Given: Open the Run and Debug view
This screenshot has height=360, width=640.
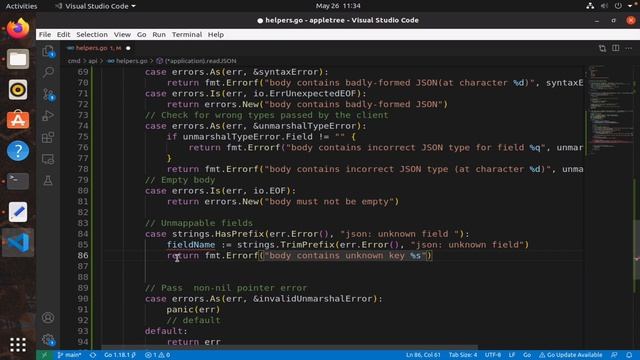Looking at the screenshot, I should pyautogui.click(x=48, y=116).
